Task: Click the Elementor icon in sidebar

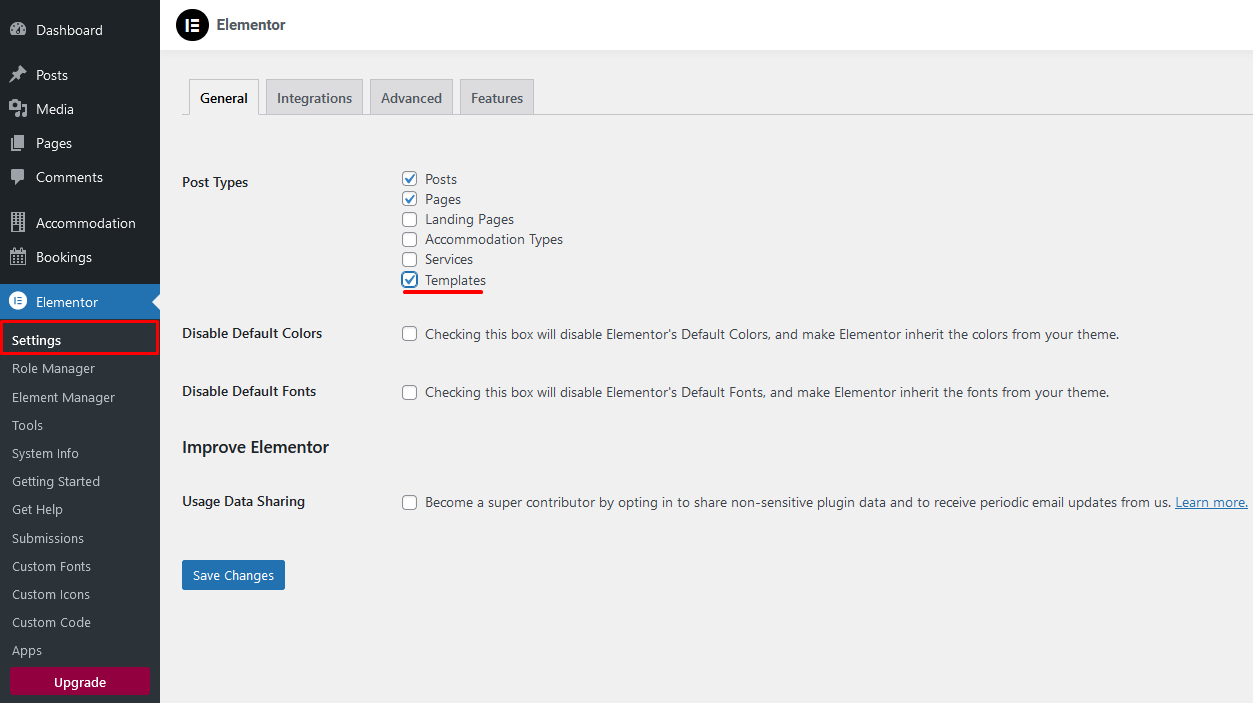Action: tap(18, 302)
